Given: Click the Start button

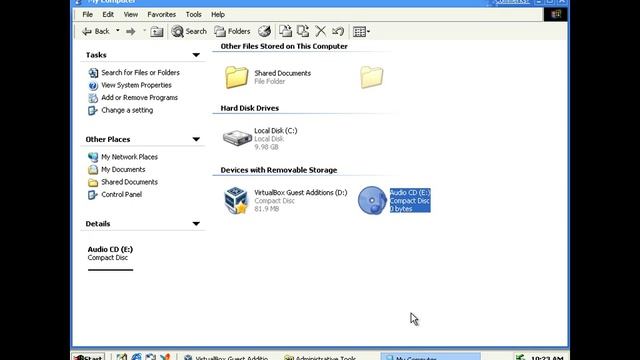Looking at the screenshot, I should 88,357.
